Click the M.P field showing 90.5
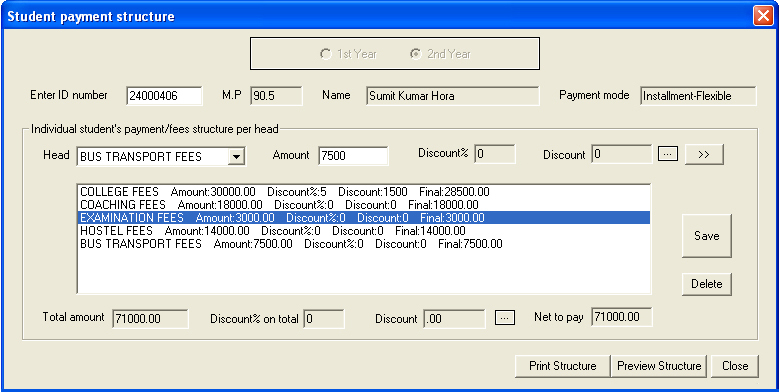 (x=276, y=96)
